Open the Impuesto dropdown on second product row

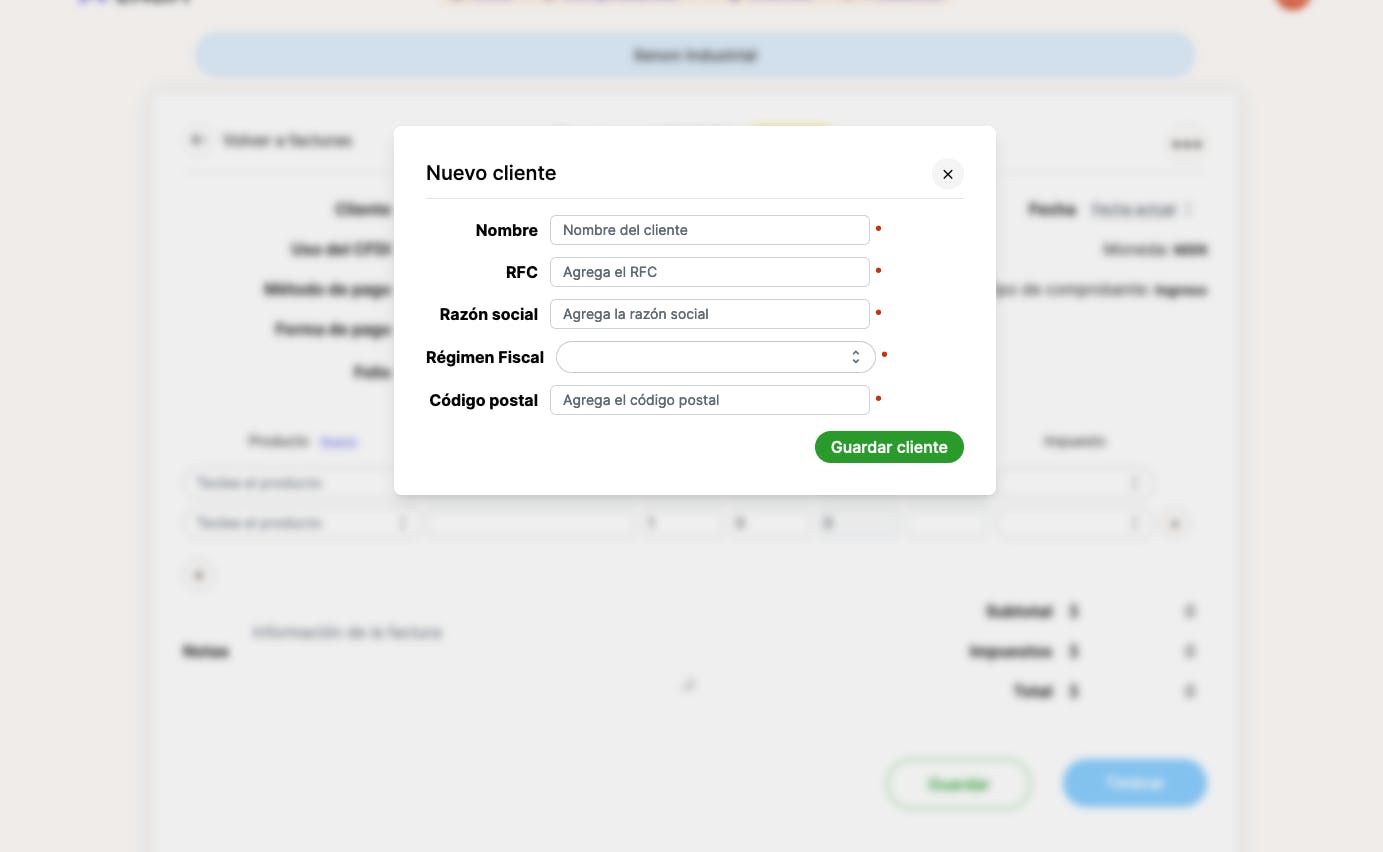point(1072,523)
